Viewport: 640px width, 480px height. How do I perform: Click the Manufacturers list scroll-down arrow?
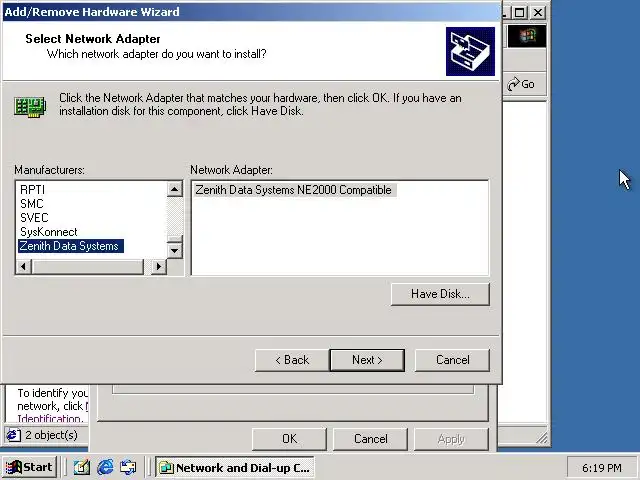click(x=175, y=250)
